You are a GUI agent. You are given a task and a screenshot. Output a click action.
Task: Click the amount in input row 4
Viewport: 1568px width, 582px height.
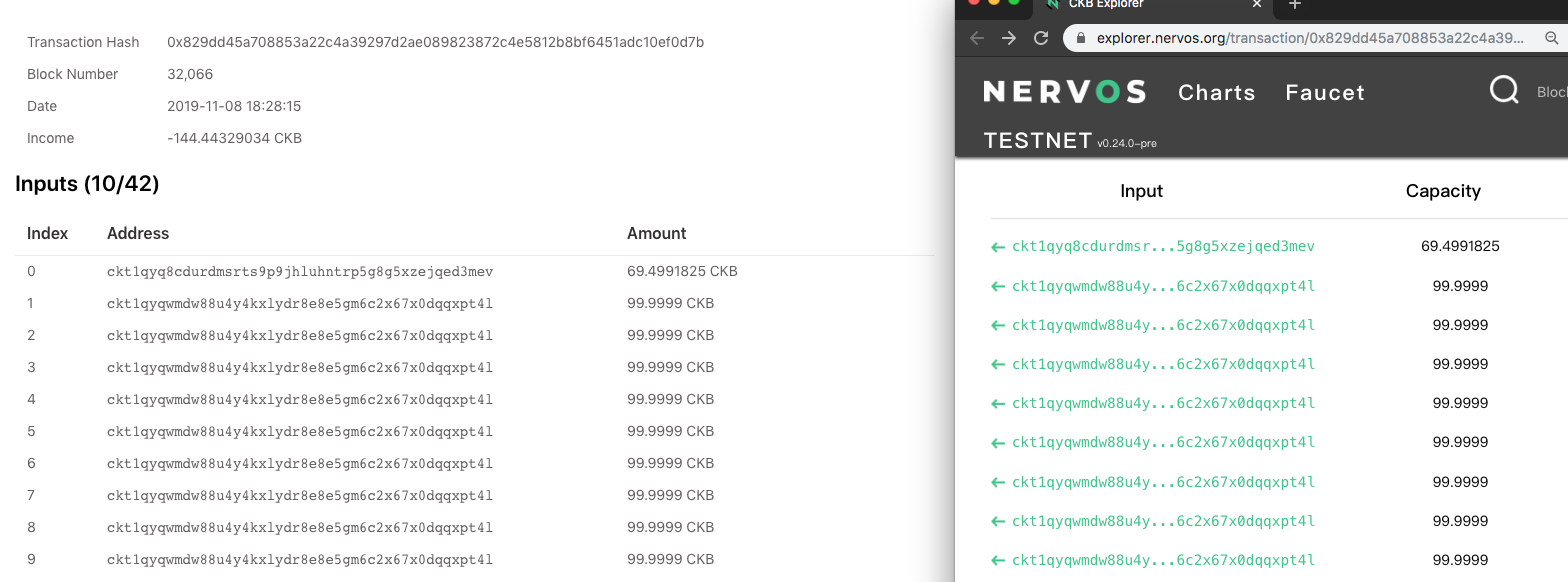pyautogui.click(x=671, y=399)
